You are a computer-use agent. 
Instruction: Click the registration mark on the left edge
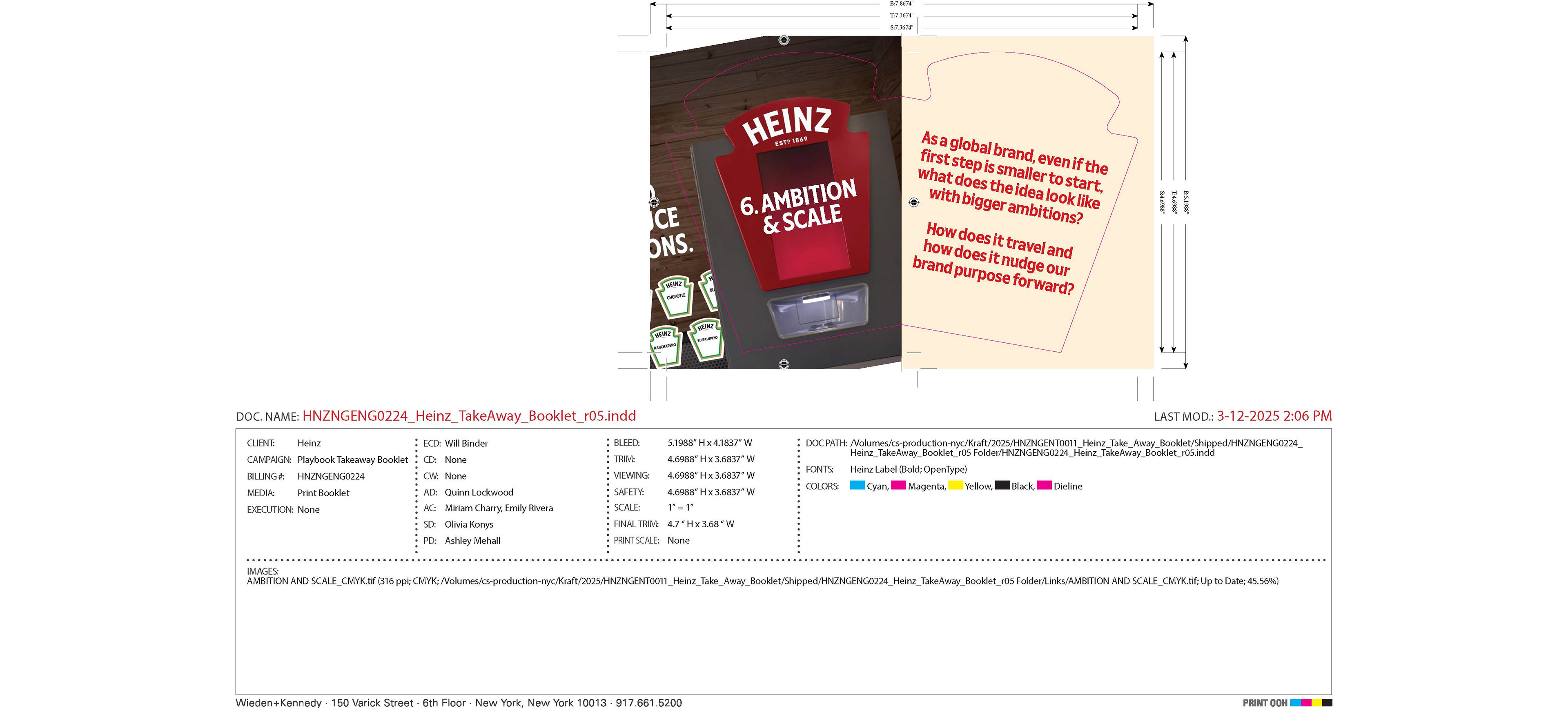(x=654, y=202)
